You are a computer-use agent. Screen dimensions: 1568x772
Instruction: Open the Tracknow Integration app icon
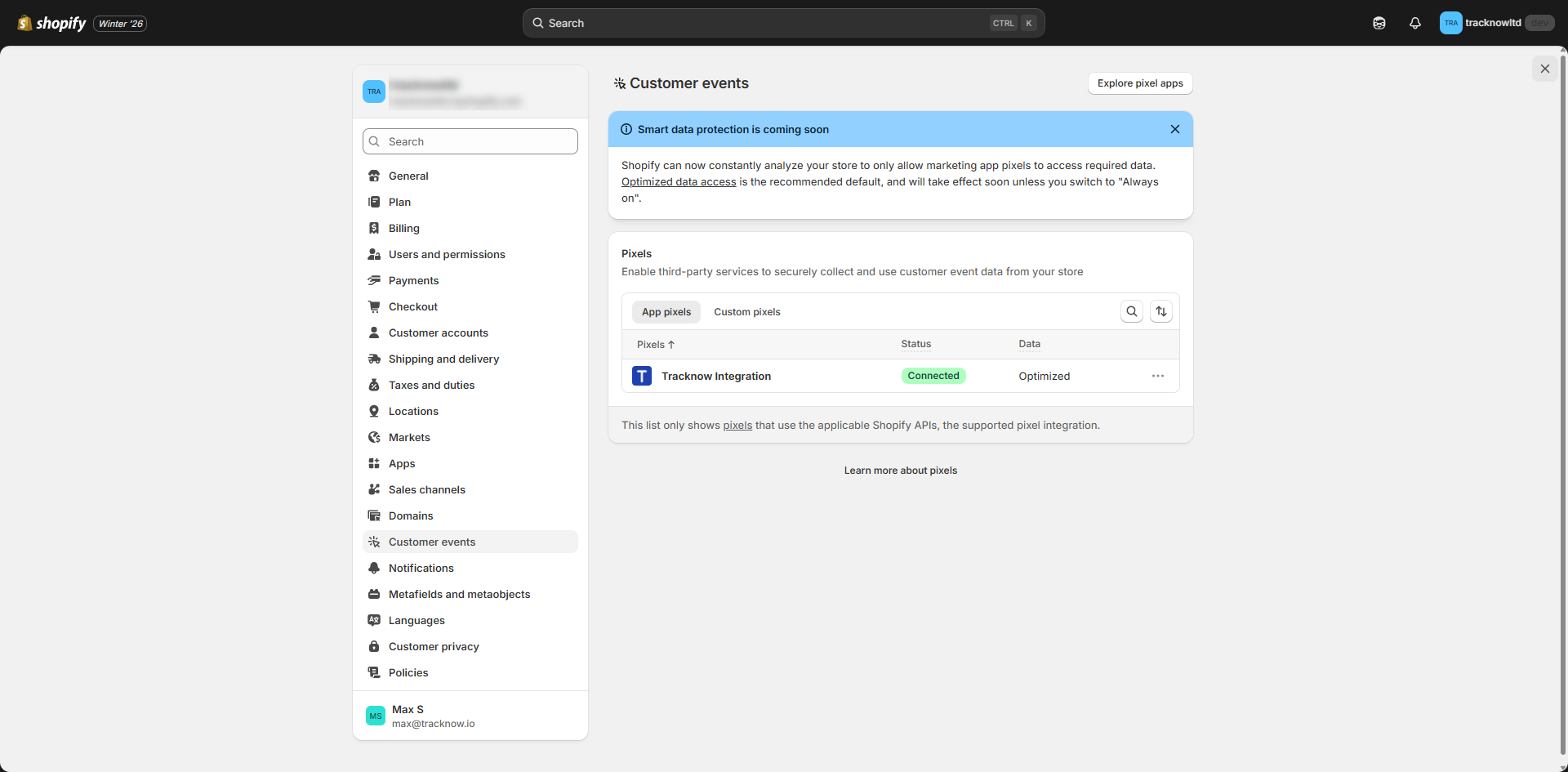[642, 376]
